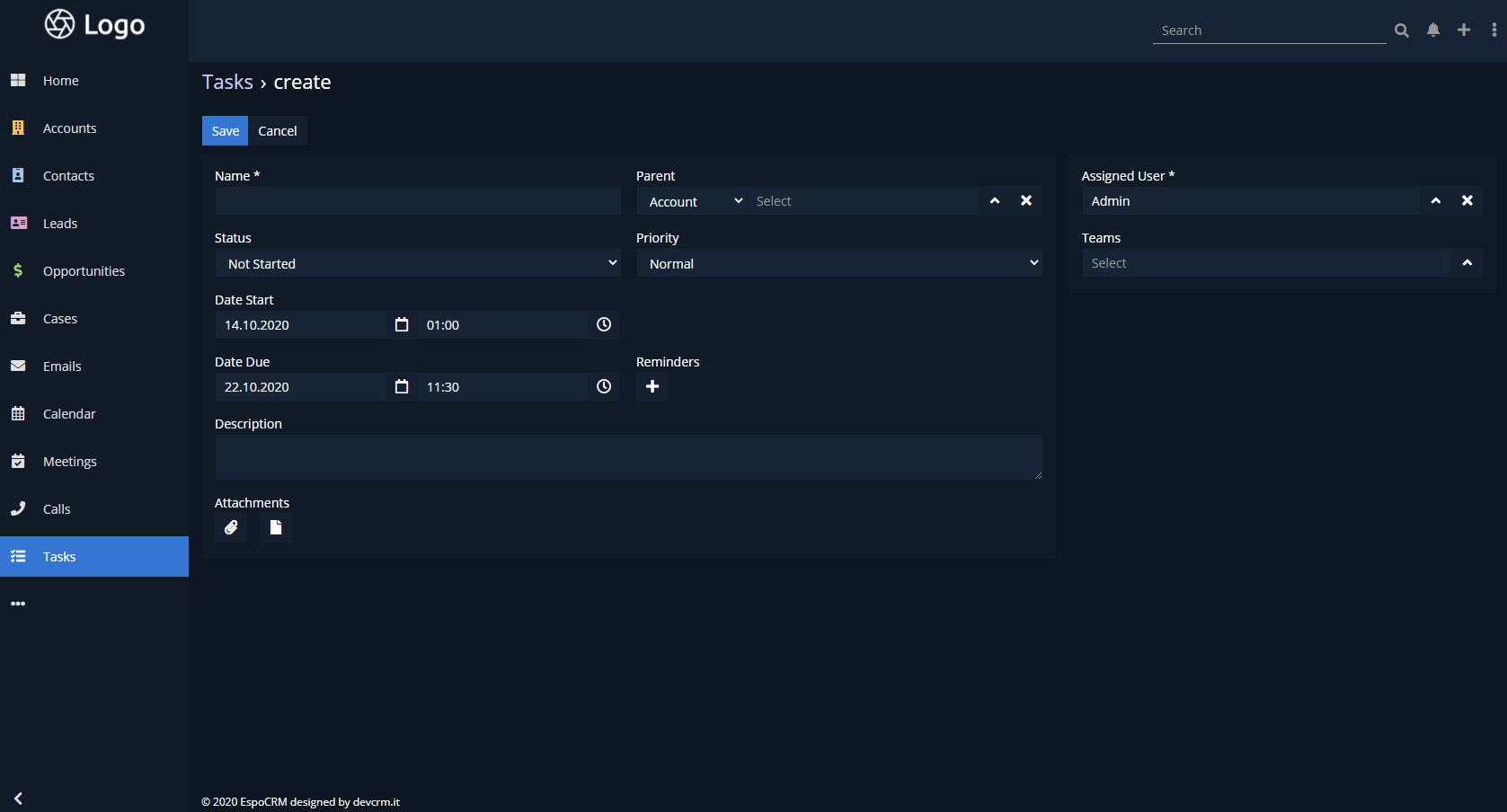Click Date Start field 14.10.2020
Image resolution: width=1507 pixels, height=812 pixels.
click(x=301, y=325)
